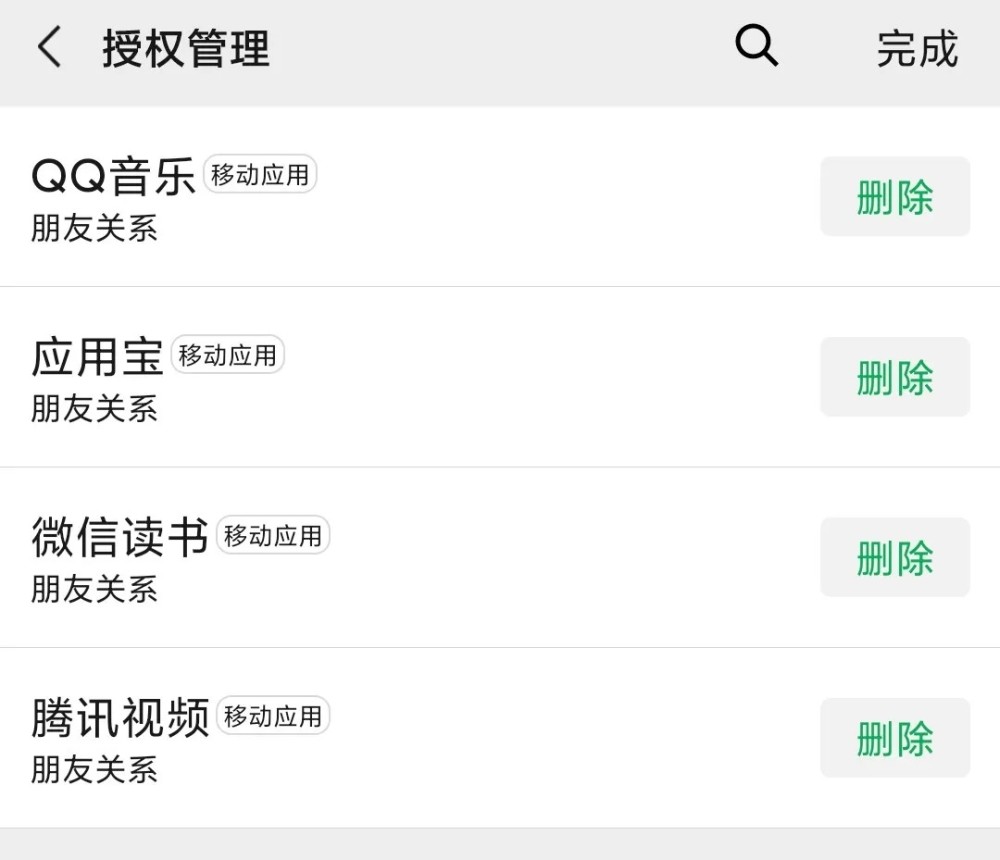This screenshot has width=1000, height=860.
Task: Tap the magnifier to search authorized apps
Action: pos(757,46)
